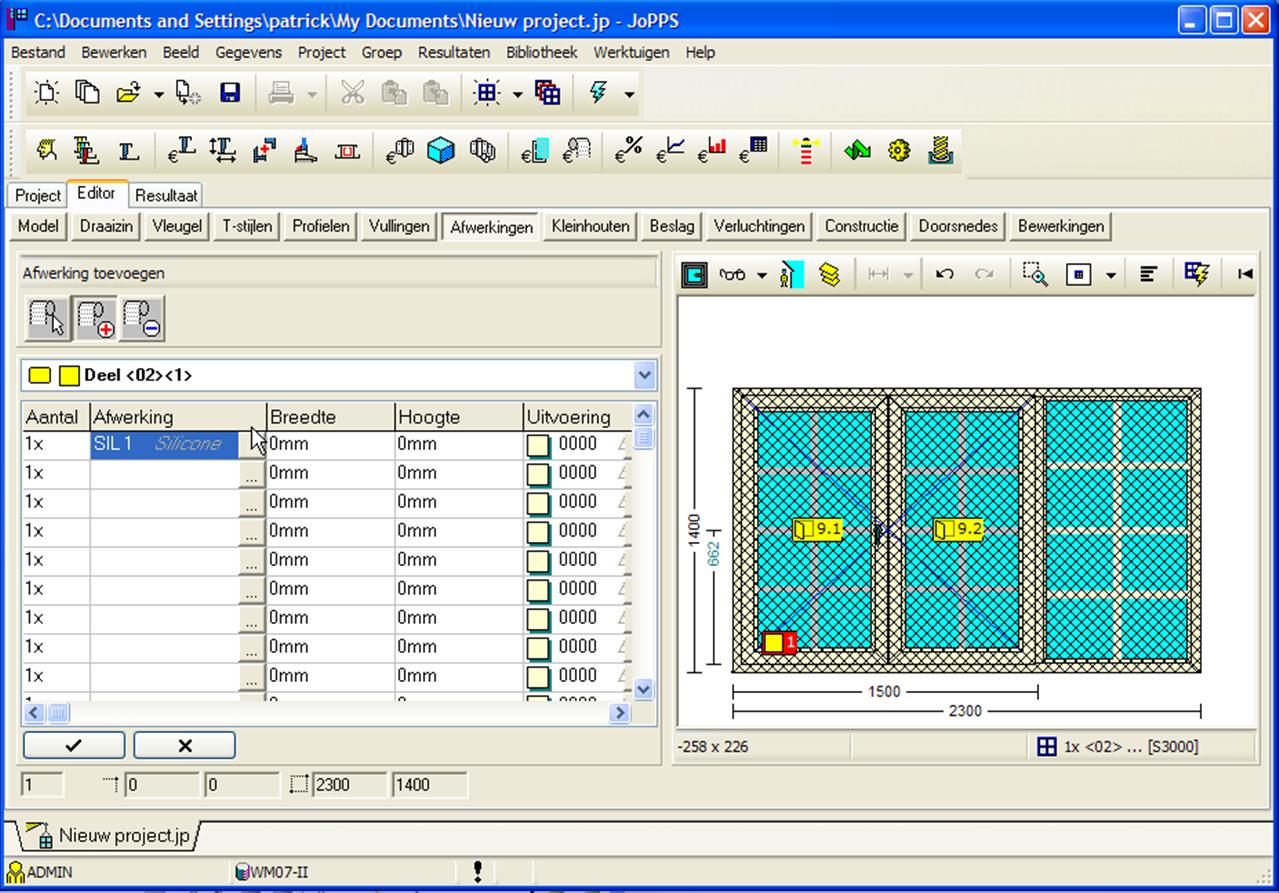This screenshot has width=1279, height=893.
Task: Click the first yellow swatch beside Deel <02><1>
Action: [39, 376]
